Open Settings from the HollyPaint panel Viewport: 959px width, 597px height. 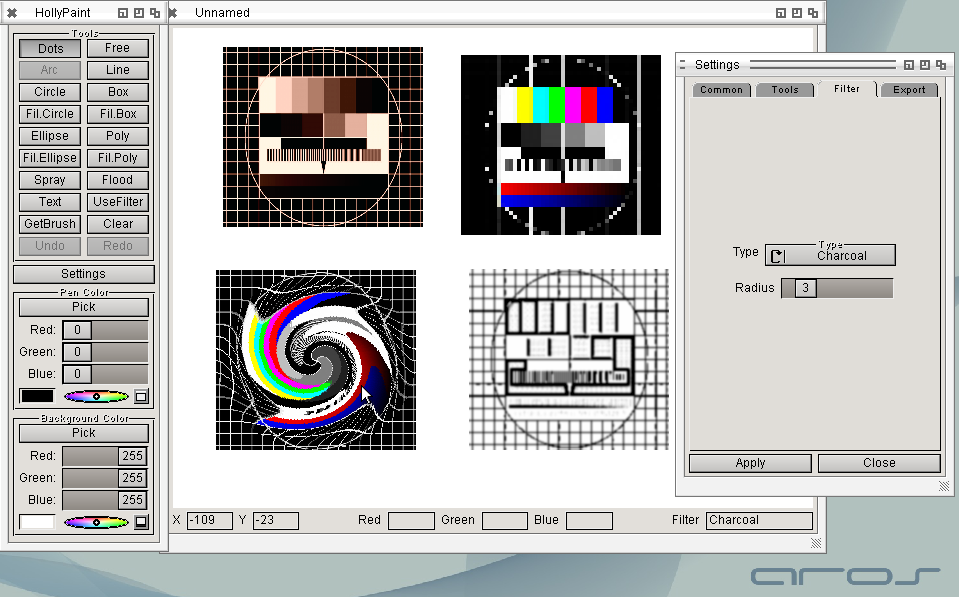(83, 274)
